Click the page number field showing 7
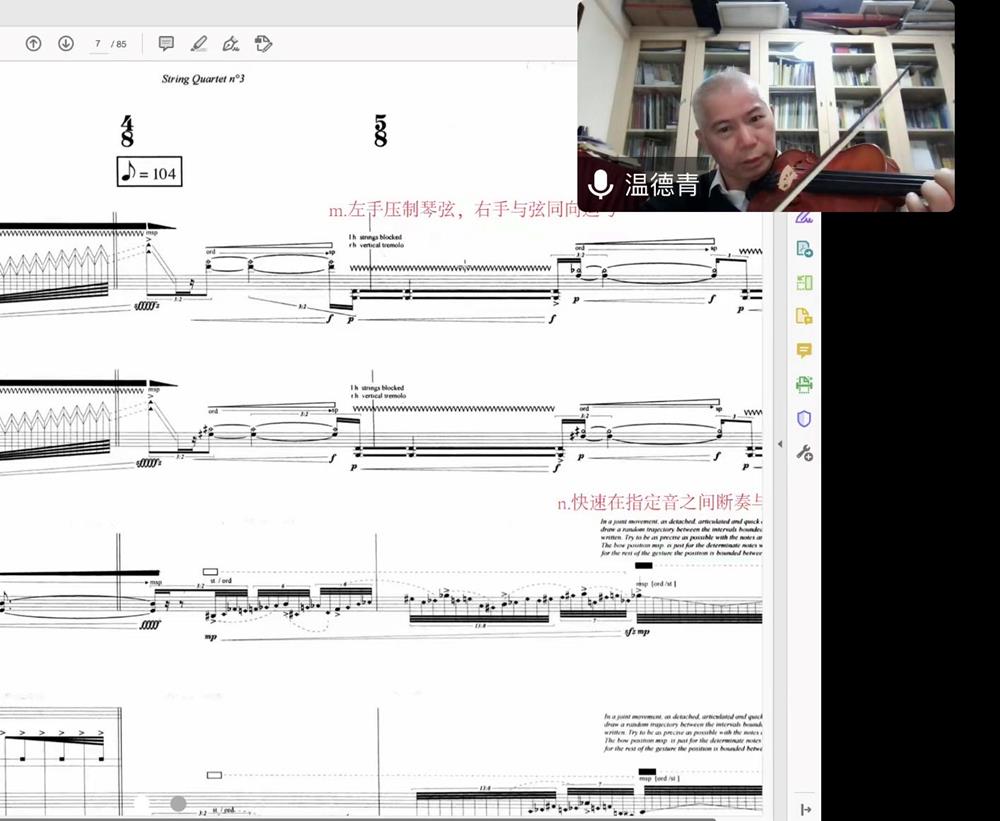The width and height of the screenshot is (1000, 821). tap(98, 44)
